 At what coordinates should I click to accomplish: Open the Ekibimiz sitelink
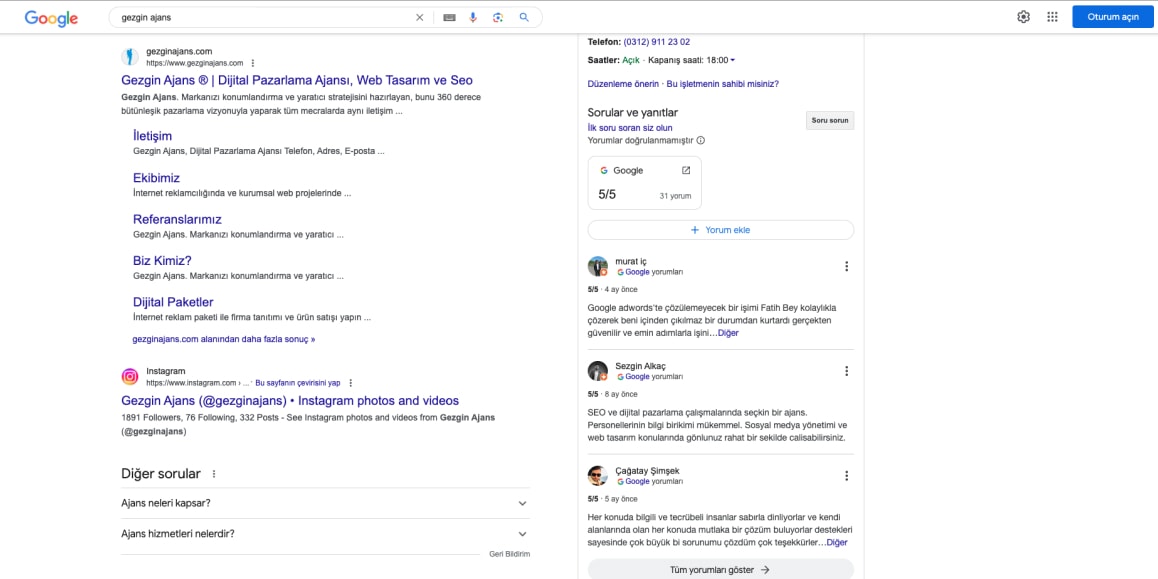(x=157, y=178)
